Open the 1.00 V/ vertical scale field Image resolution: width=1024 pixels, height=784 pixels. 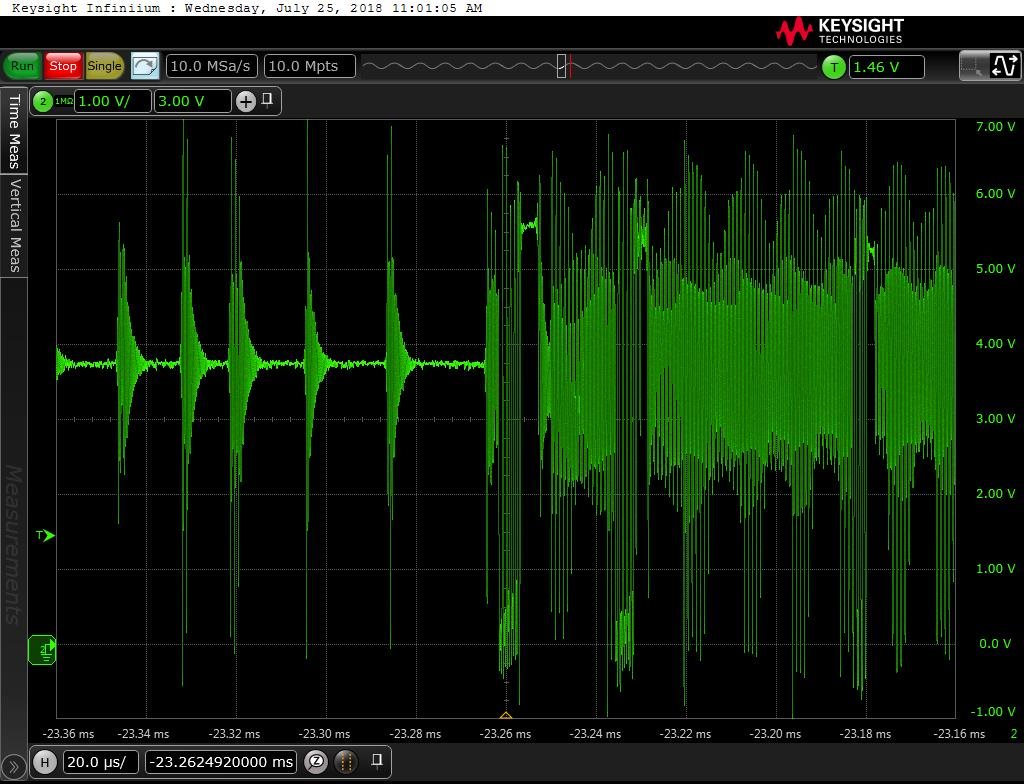pyautogui.click(x=114, y=101)
